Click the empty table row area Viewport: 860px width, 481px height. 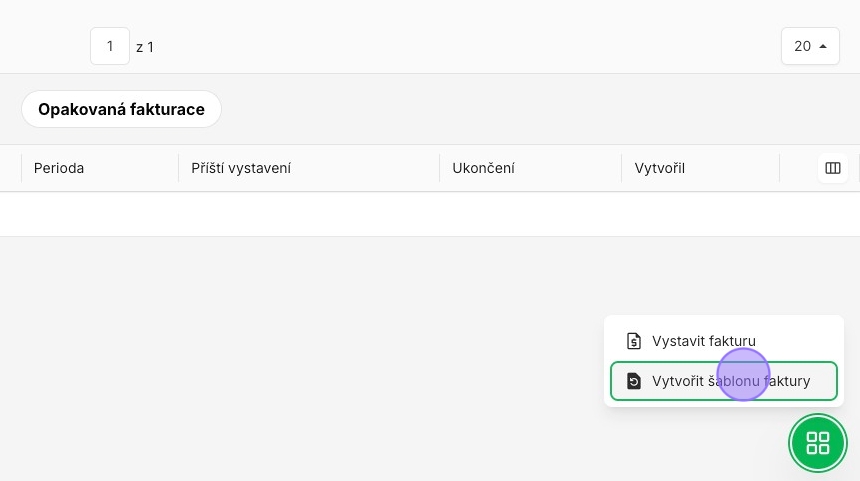tap(430, 214)
